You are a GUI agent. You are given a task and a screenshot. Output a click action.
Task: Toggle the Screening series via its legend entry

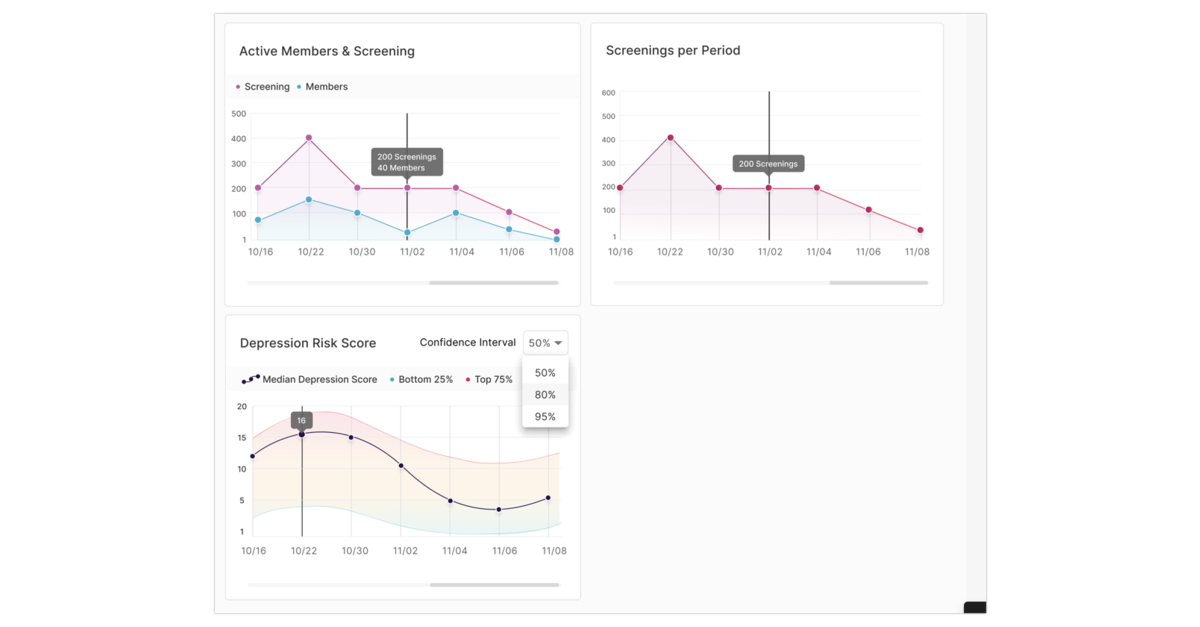tap(262, 87)
